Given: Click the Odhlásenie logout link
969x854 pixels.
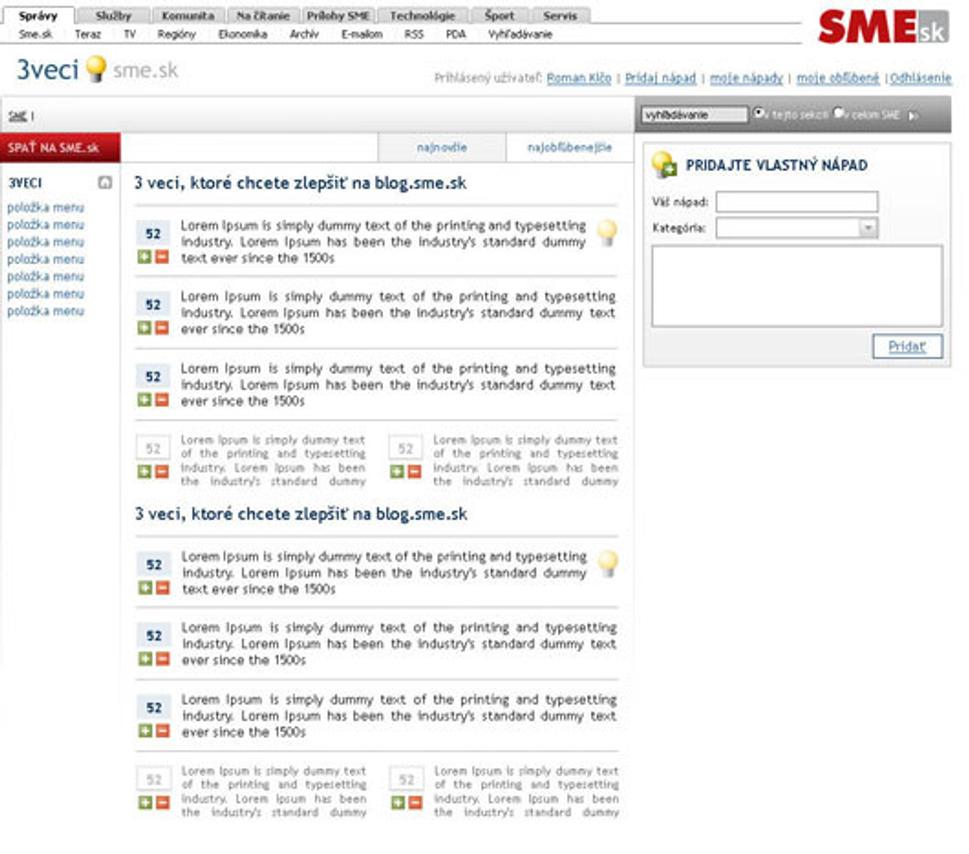Looking at the screenshot, I should tap(920, 78).
